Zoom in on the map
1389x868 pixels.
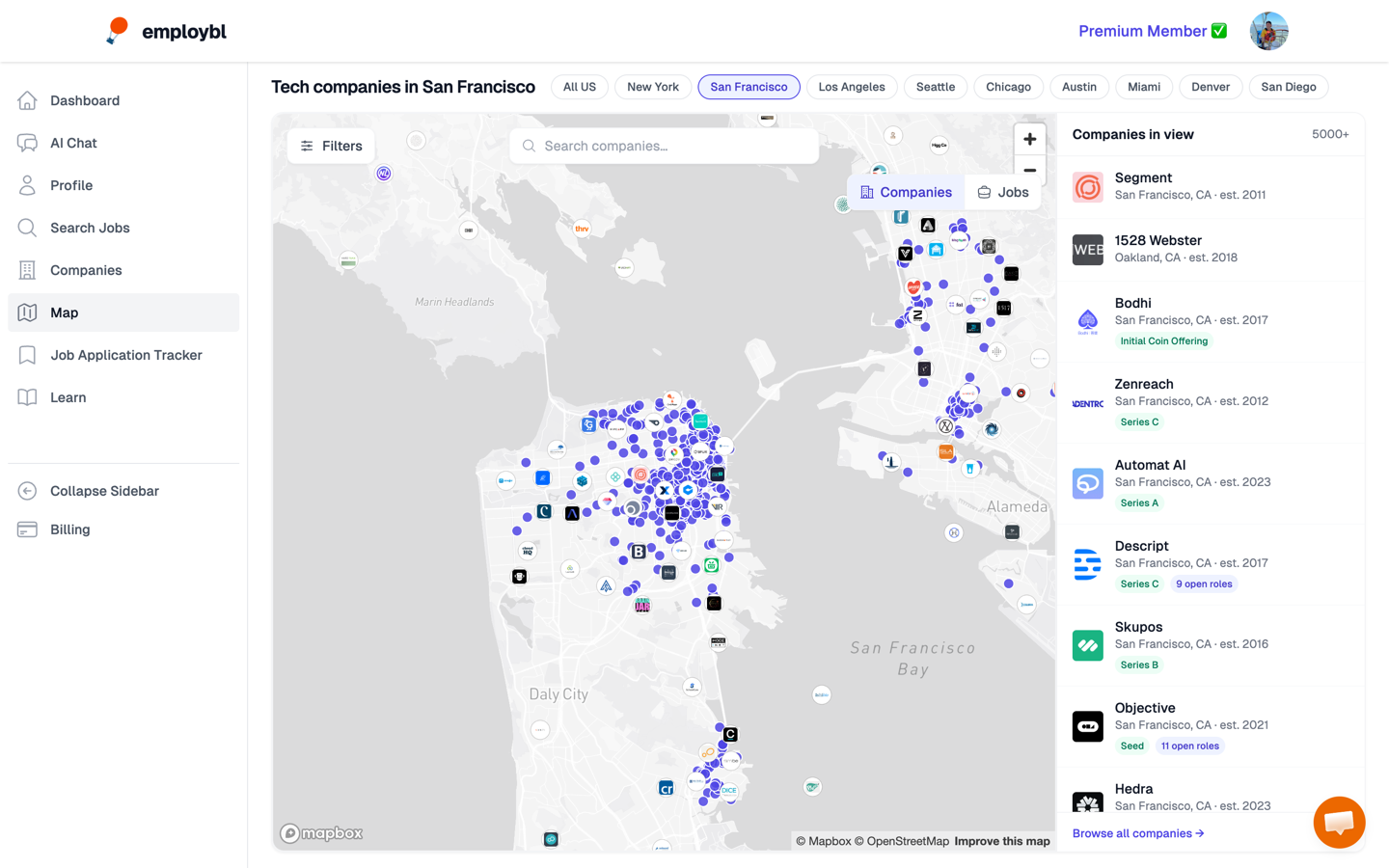coord(1029,139)
